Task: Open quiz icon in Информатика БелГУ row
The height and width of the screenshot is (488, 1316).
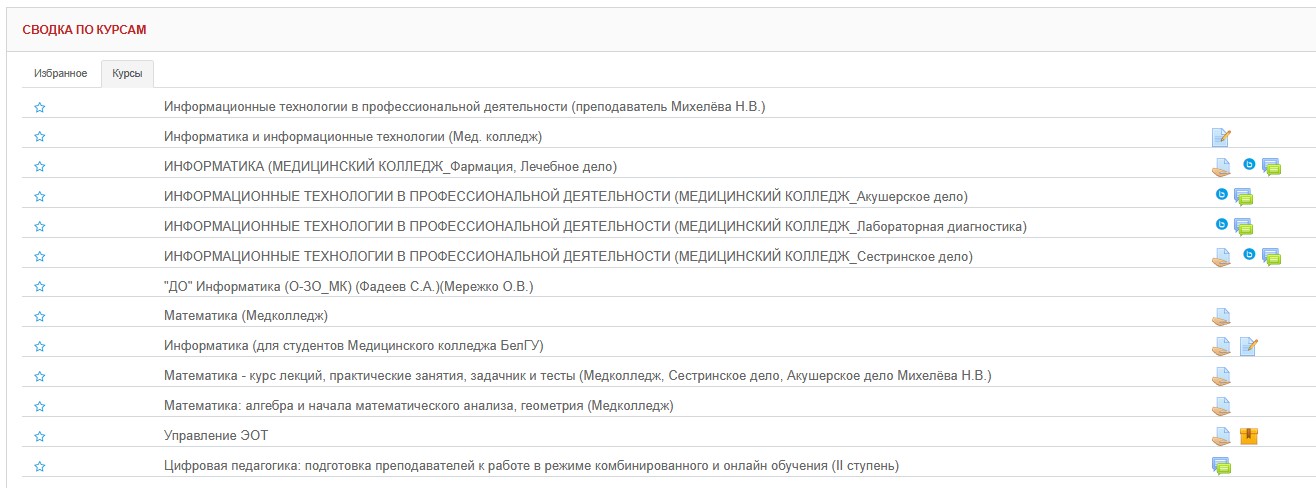Action: 1248,347
